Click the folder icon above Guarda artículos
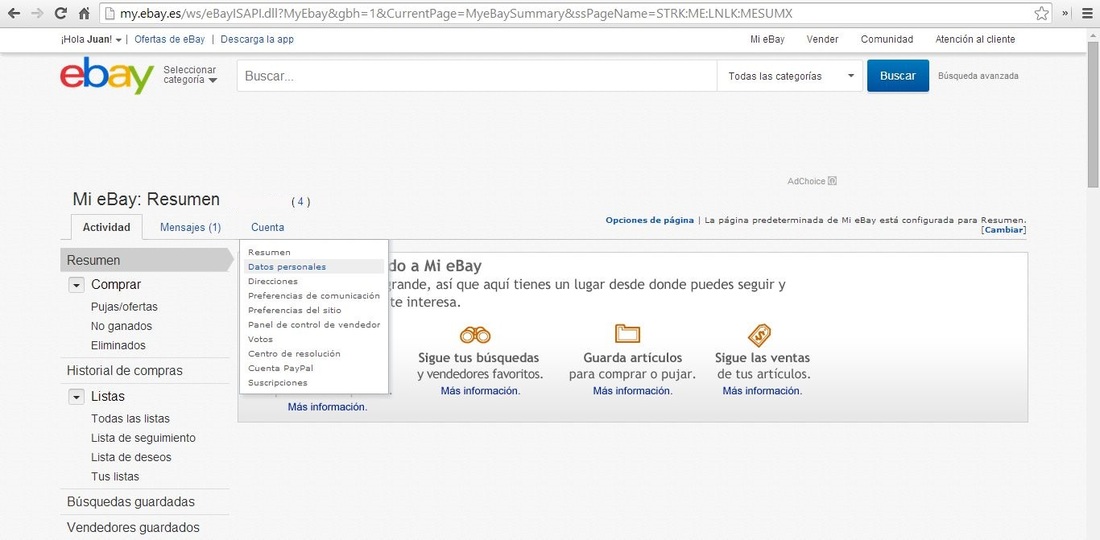The height and width of the screenshot is (540, 1100). click(x=627, y=333)
